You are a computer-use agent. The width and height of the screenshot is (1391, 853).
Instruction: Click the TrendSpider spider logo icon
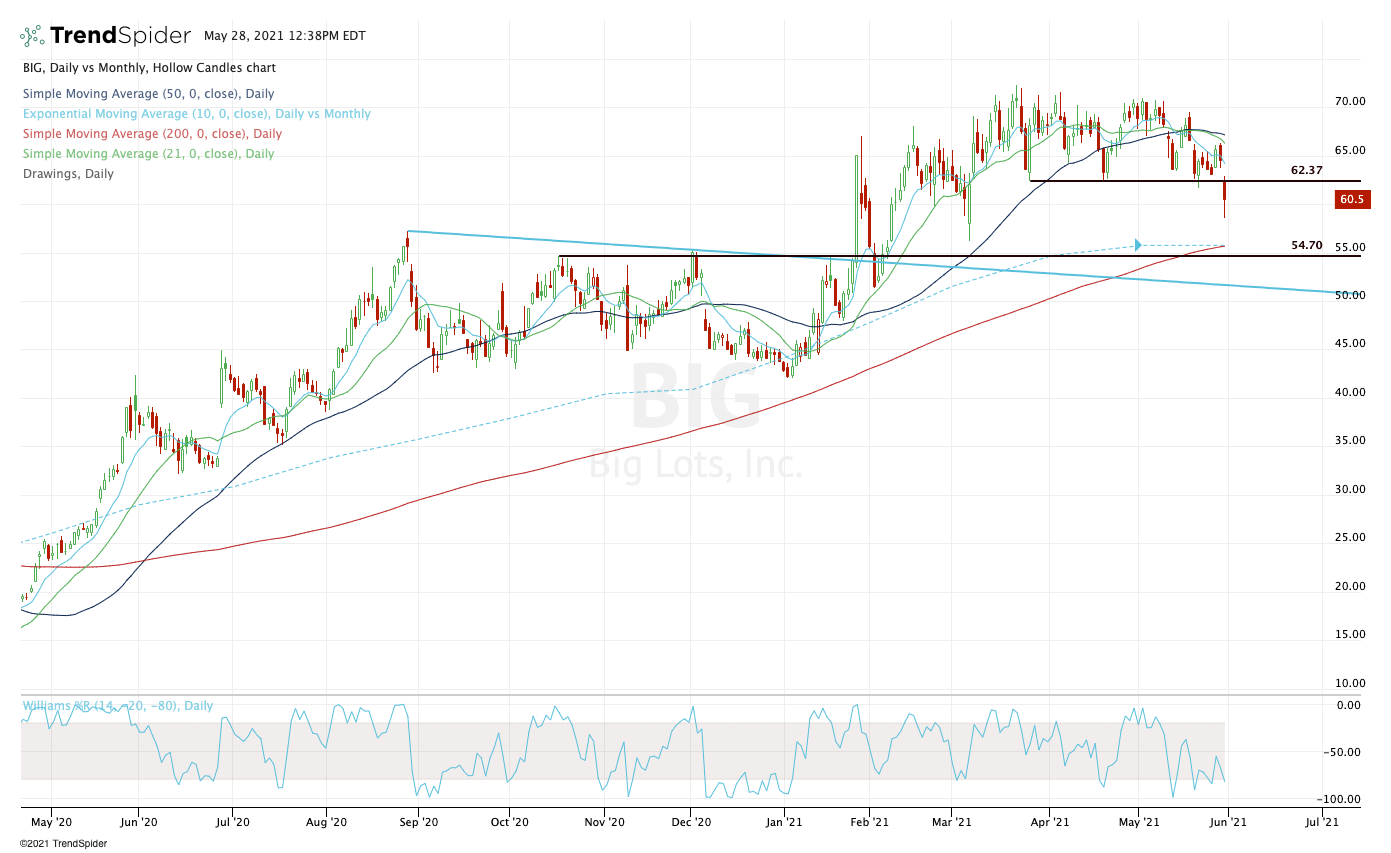(32, 36)
